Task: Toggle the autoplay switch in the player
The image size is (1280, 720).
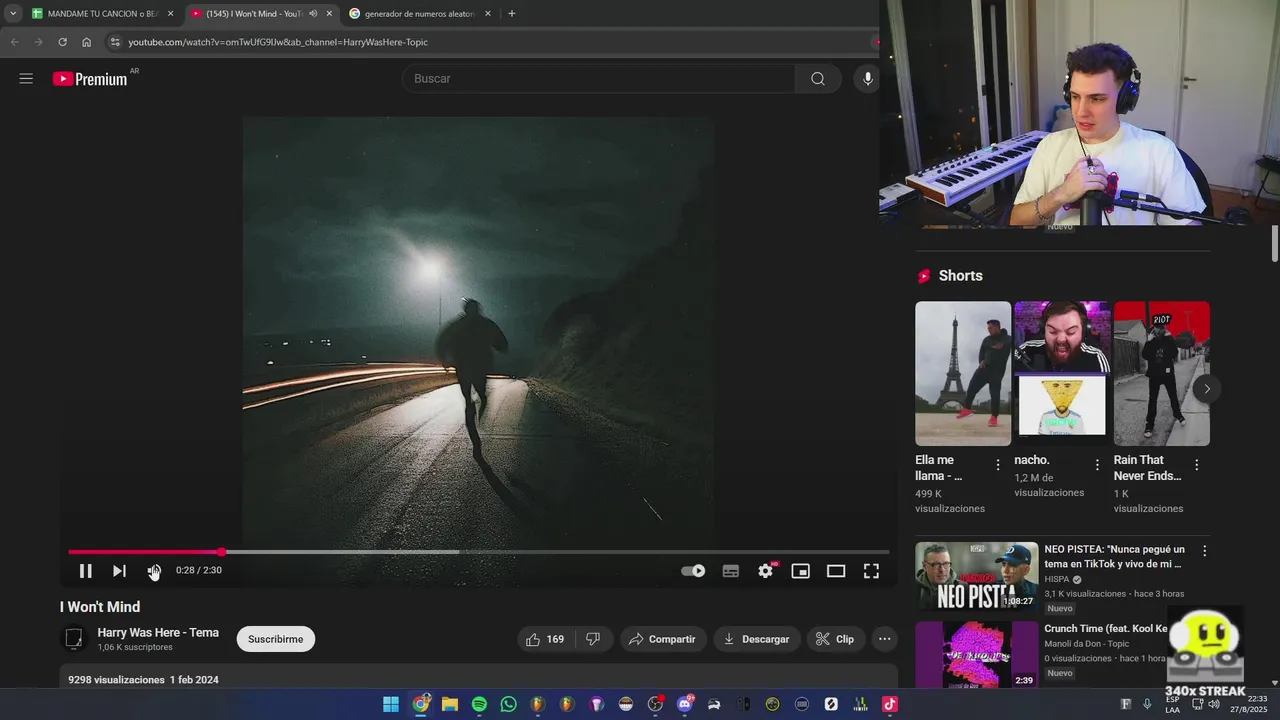Action: tap(693, 571)
